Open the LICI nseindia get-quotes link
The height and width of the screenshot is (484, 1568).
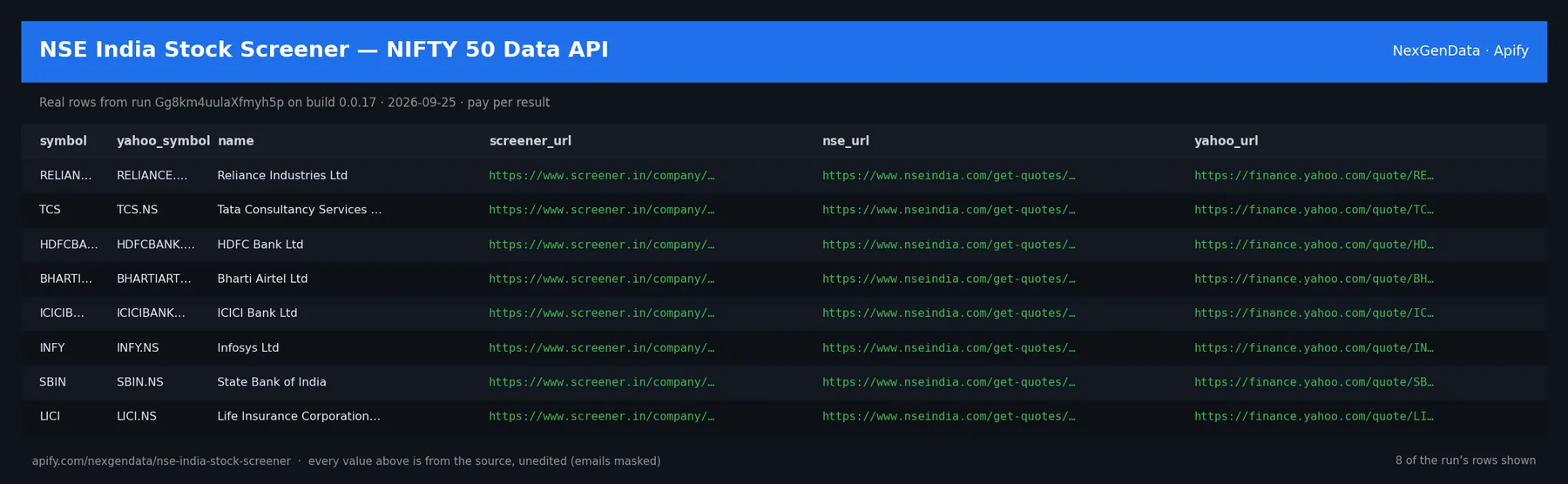[949, 416]
